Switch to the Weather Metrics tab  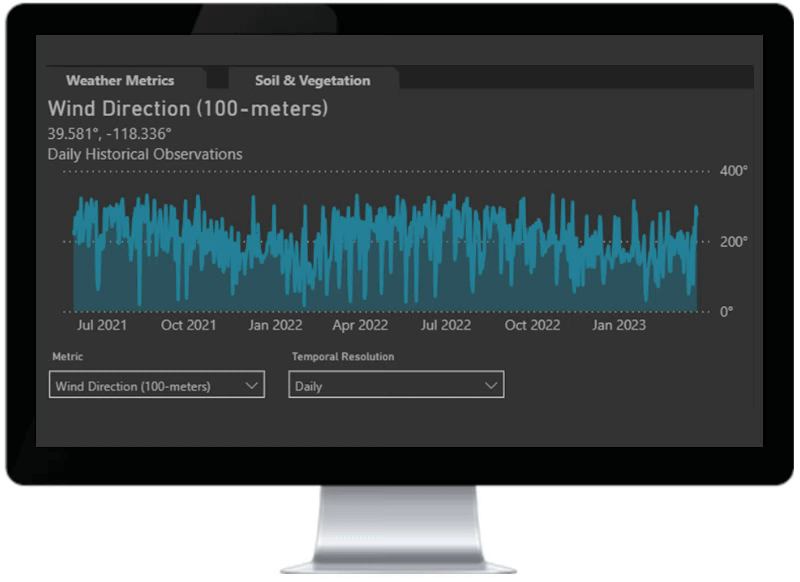pos(120,80)
